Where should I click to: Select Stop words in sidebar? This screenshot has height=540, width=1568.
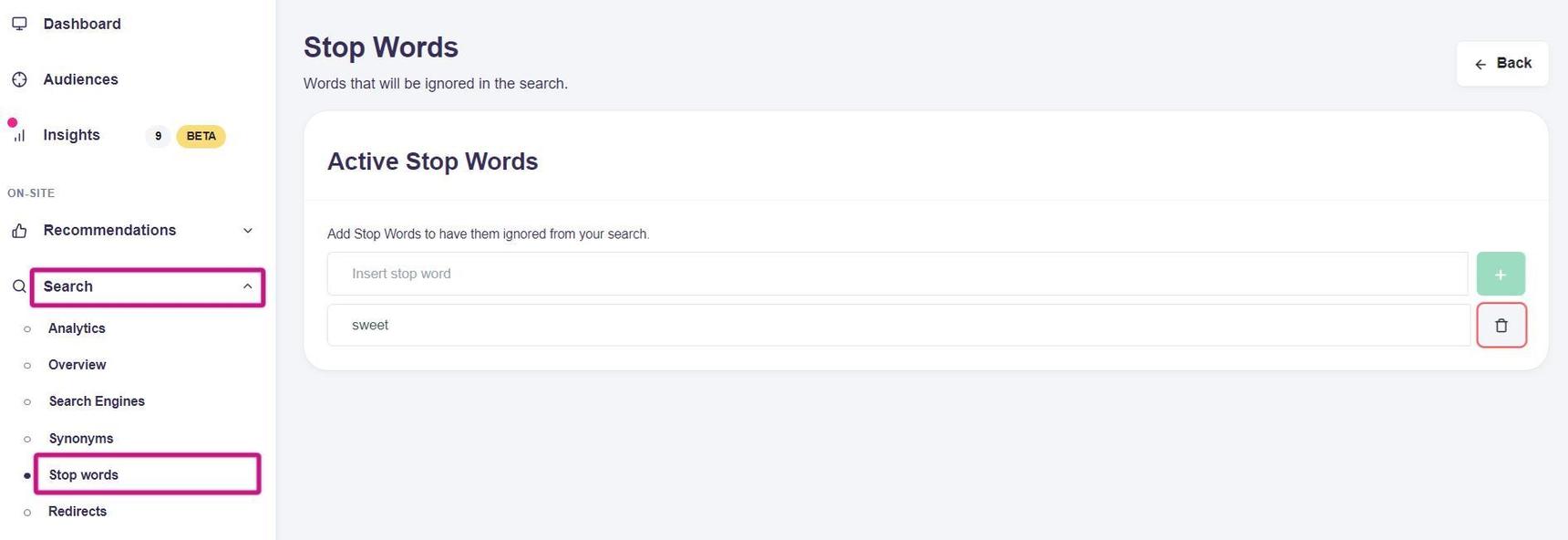point(84,475)
